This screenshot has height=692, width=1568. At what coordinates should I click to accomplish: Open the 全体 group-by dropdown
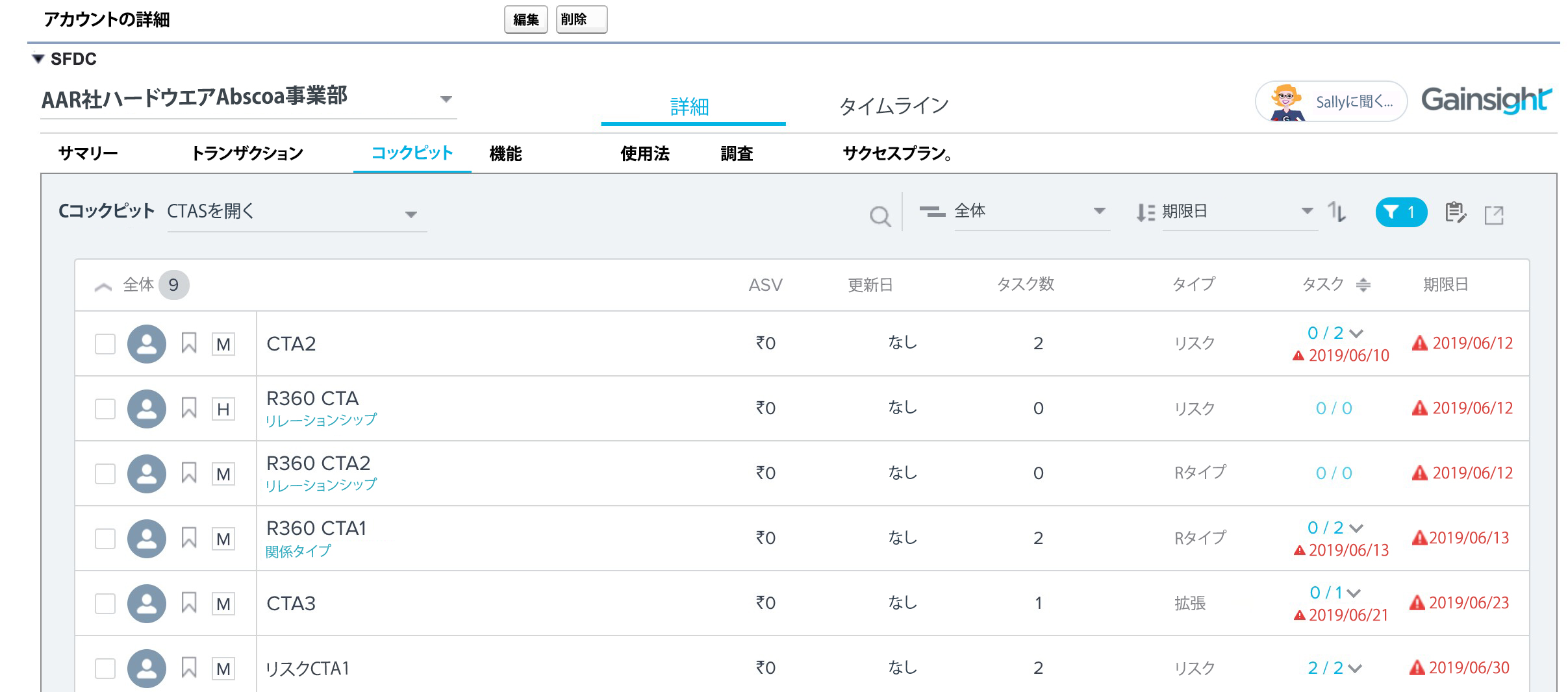tap(1032, 212)
